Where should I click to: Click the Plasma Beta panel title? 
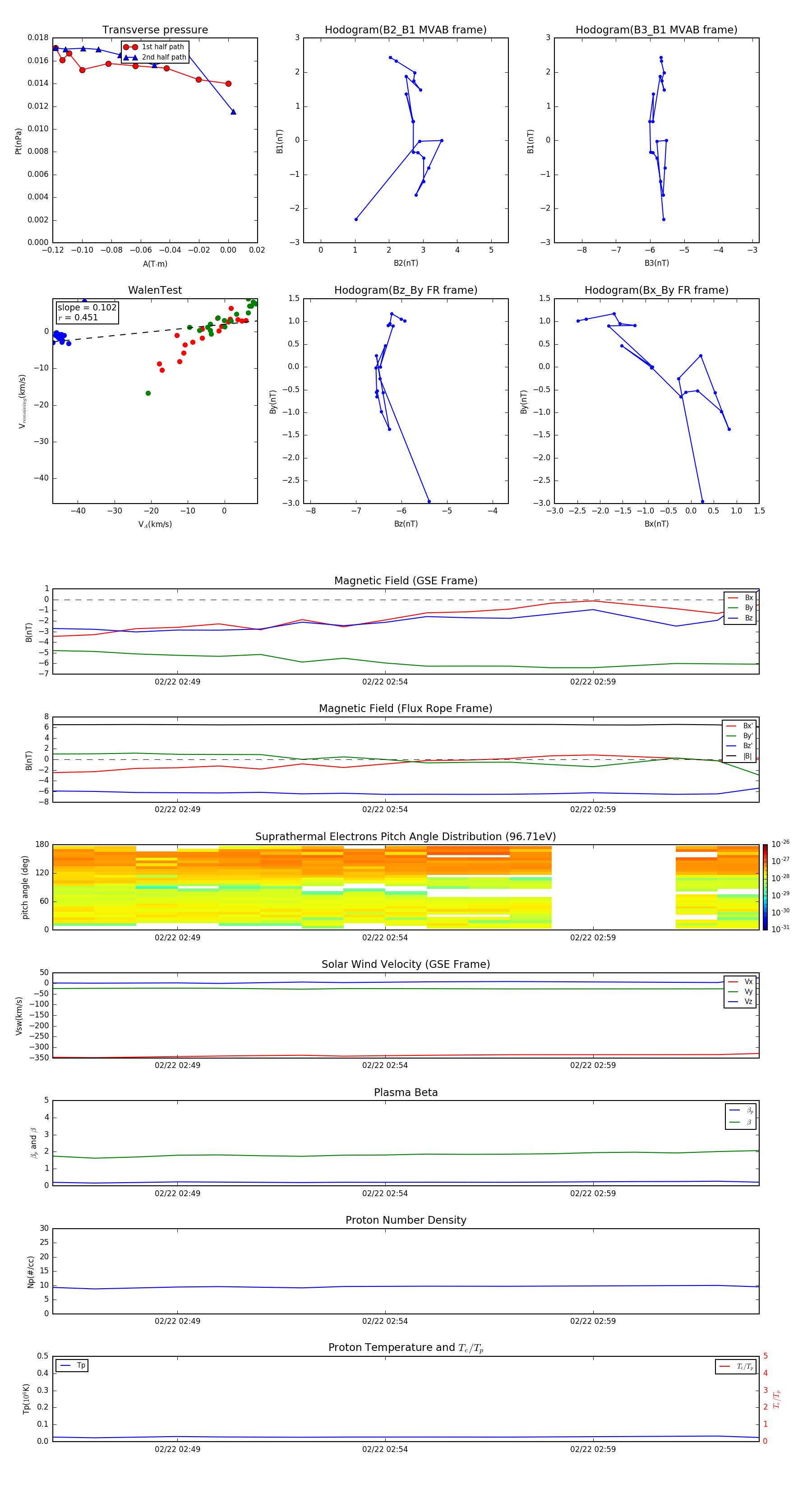coord(405,1092)
